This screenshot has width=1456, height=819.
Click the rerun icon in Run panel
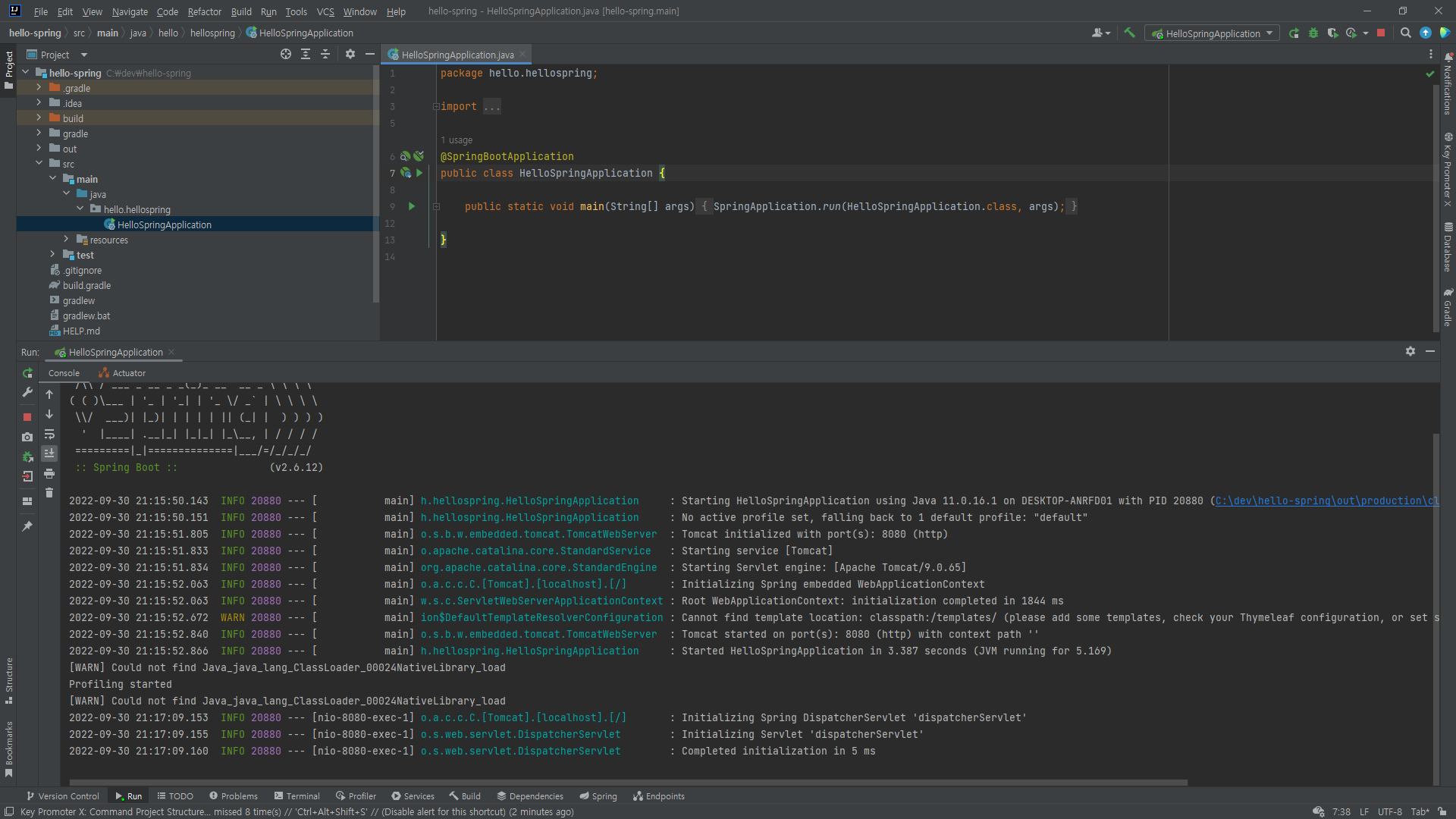[x=27, y=373]
